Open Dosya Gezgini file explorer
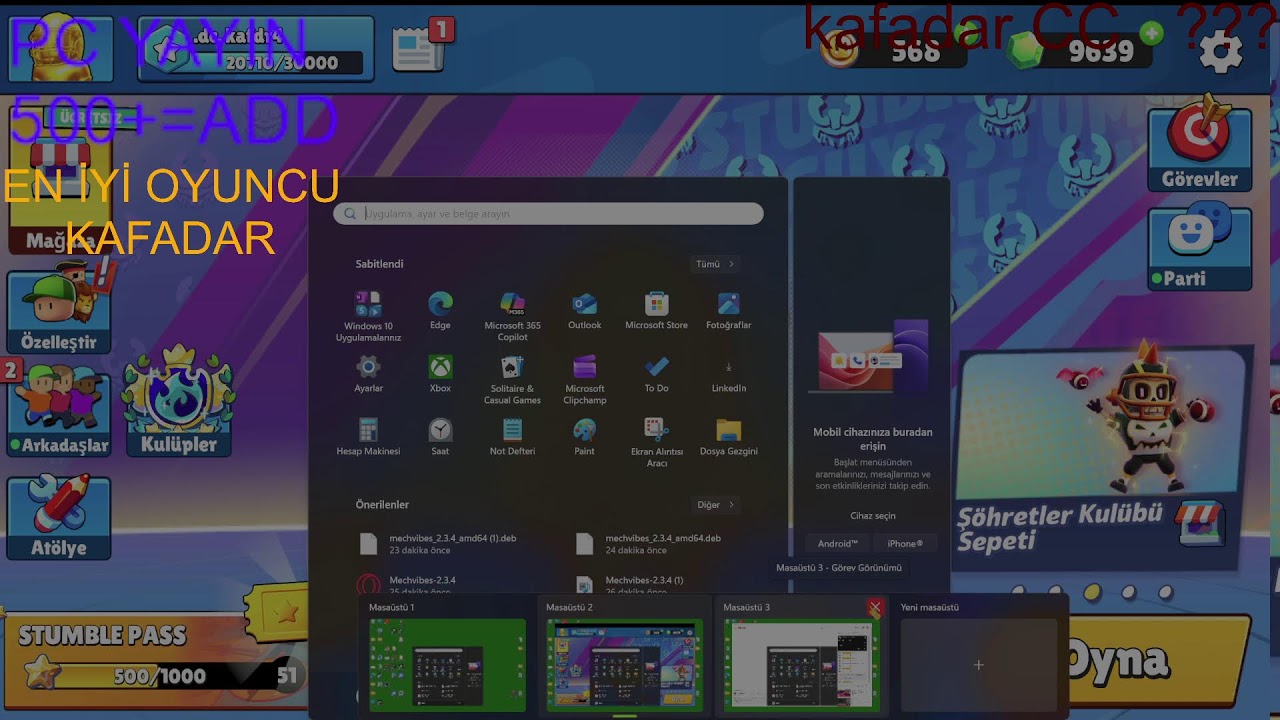Screen dimensions: 1280x720 728,437
